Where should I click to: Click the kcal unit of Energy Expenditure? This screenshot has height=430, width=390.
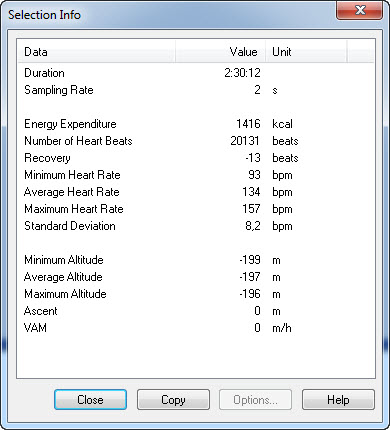pos(282,124)
